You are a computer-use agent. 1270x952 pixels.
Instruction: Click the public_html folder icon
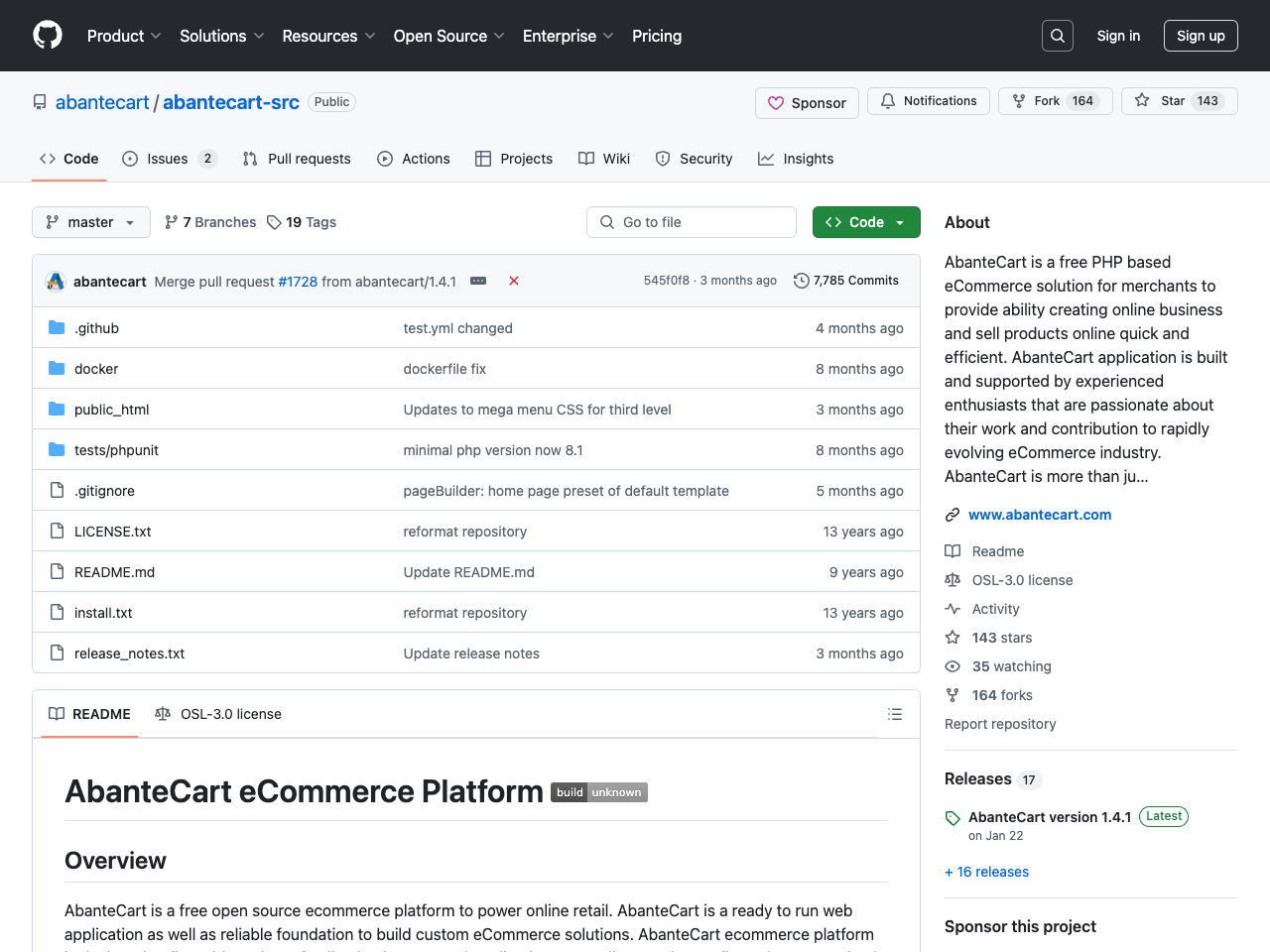tap(57, 410)
